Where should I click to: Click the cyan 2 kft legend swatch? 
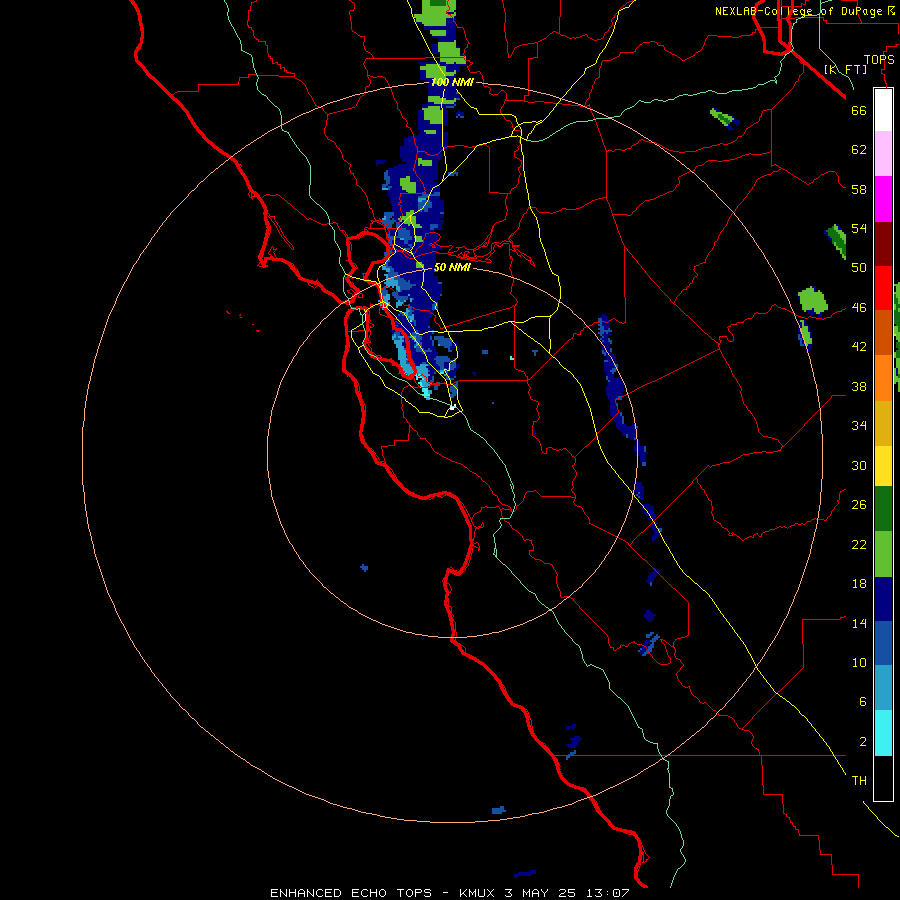[883, 733]
